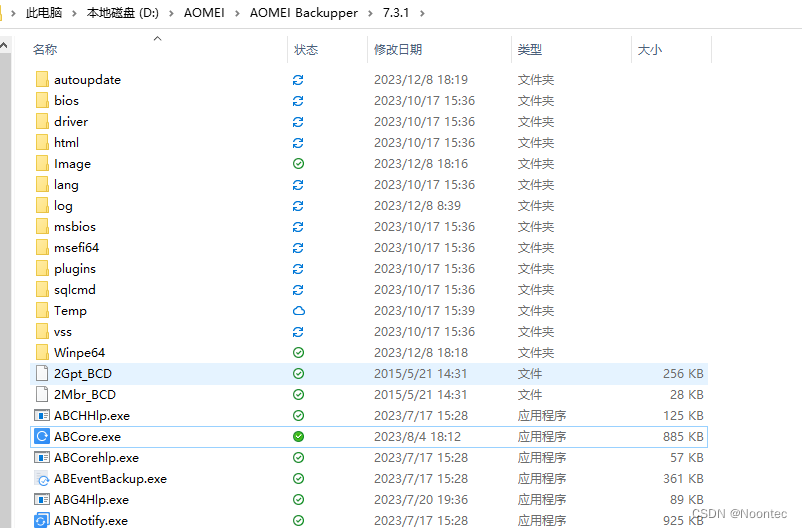
Task: Click the synced checkmark icon for Image
Action: tap(299, 164)
